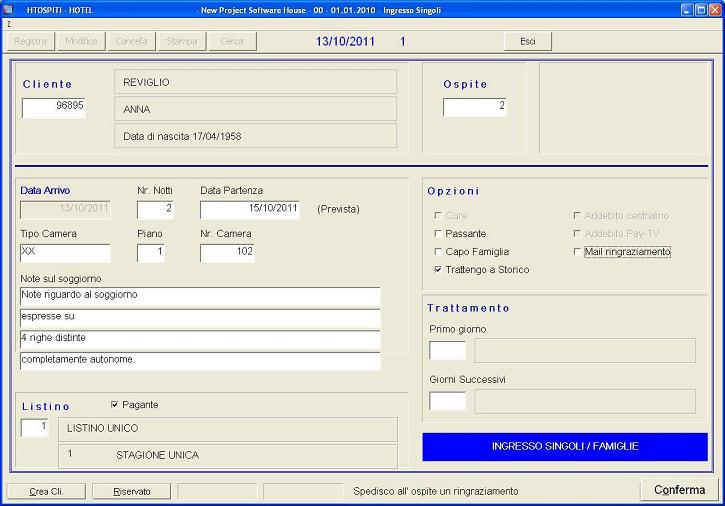Image resolution: width=725 pixels, height=506 pixels.
Task: Enable the Capo Famiglia option
Action: pyautogui.click(x=438, y=251)
